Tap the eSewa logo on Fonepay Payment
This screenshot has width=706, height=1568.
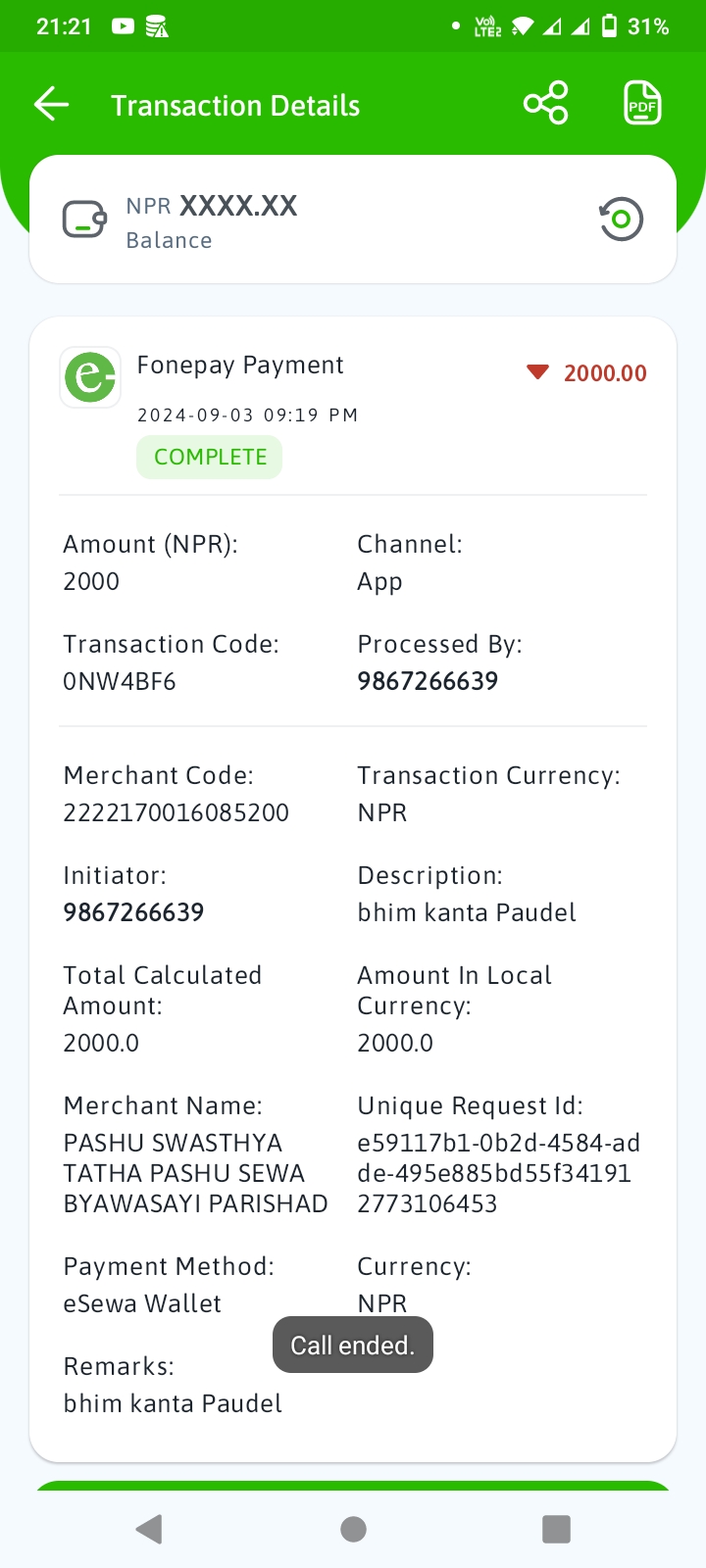click(x=90, y=376)
